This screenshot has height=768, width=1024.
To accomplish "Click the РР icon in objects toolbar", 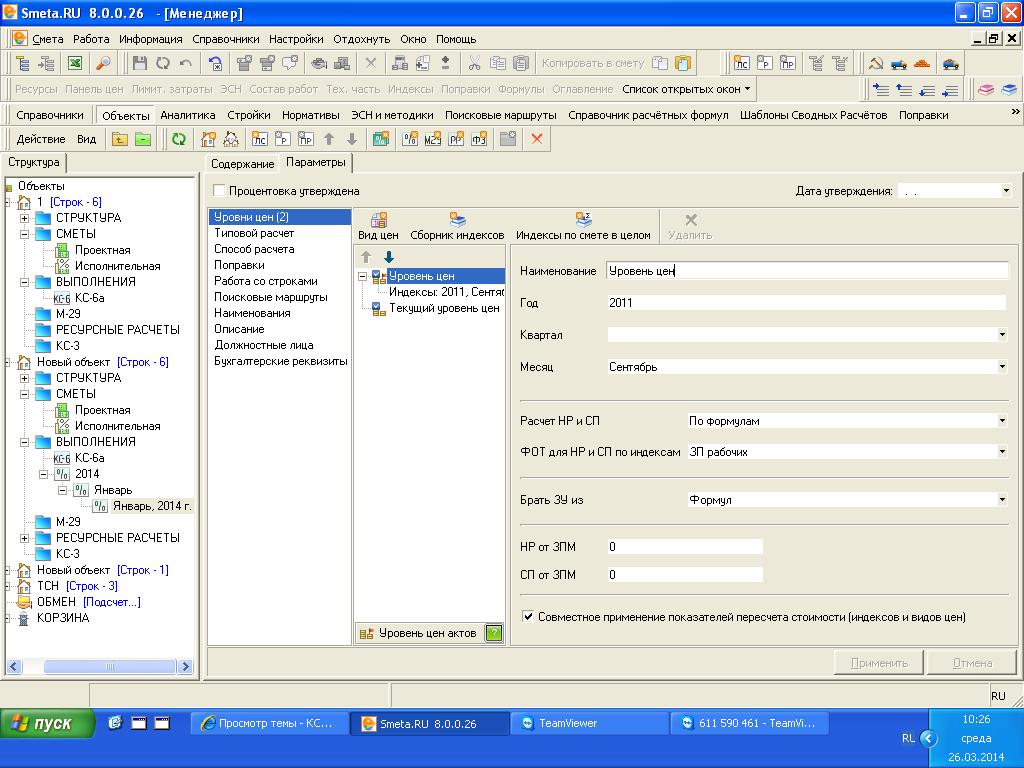I will pos(456,138).
